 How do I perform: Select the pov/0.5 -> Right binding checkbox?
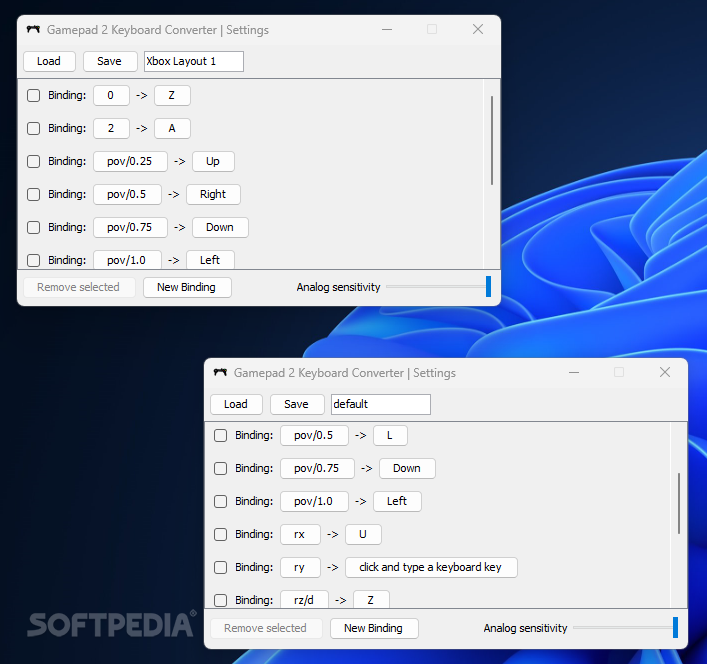pos(33,194)
